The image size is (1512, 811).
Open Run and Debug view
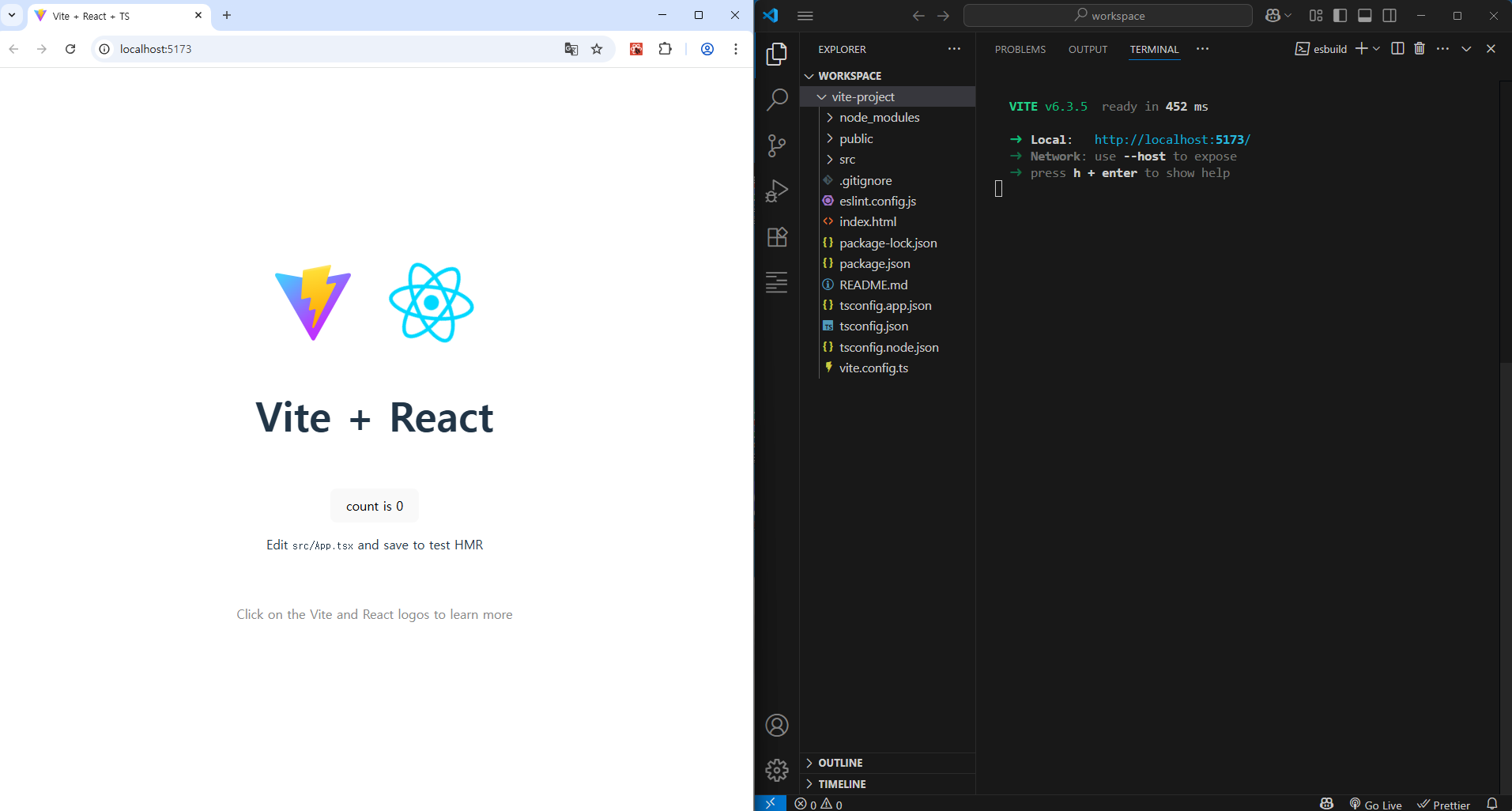coord(777,190)
